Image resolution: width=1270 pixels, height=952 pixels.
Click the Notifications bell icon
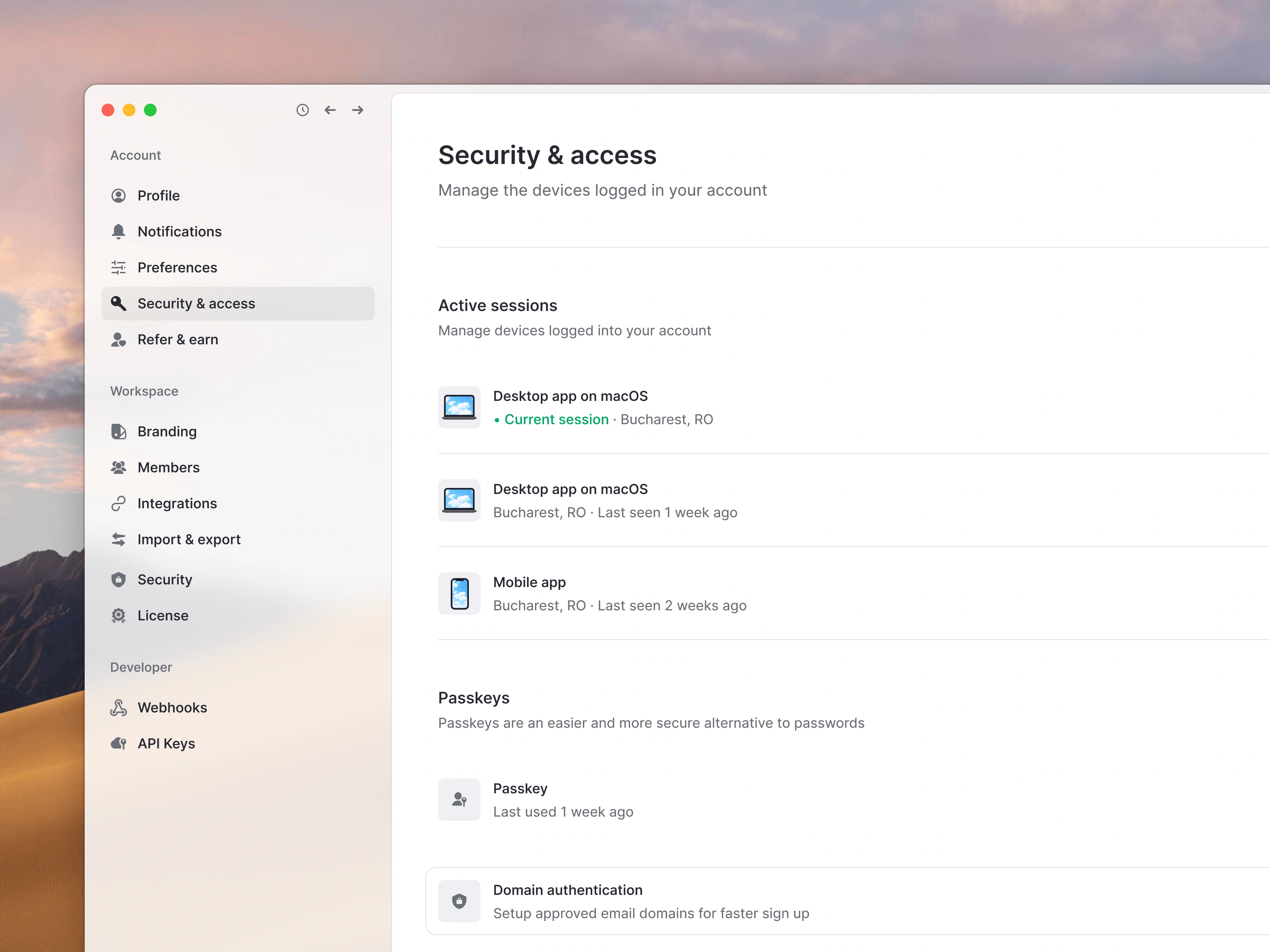coord(118,231)
